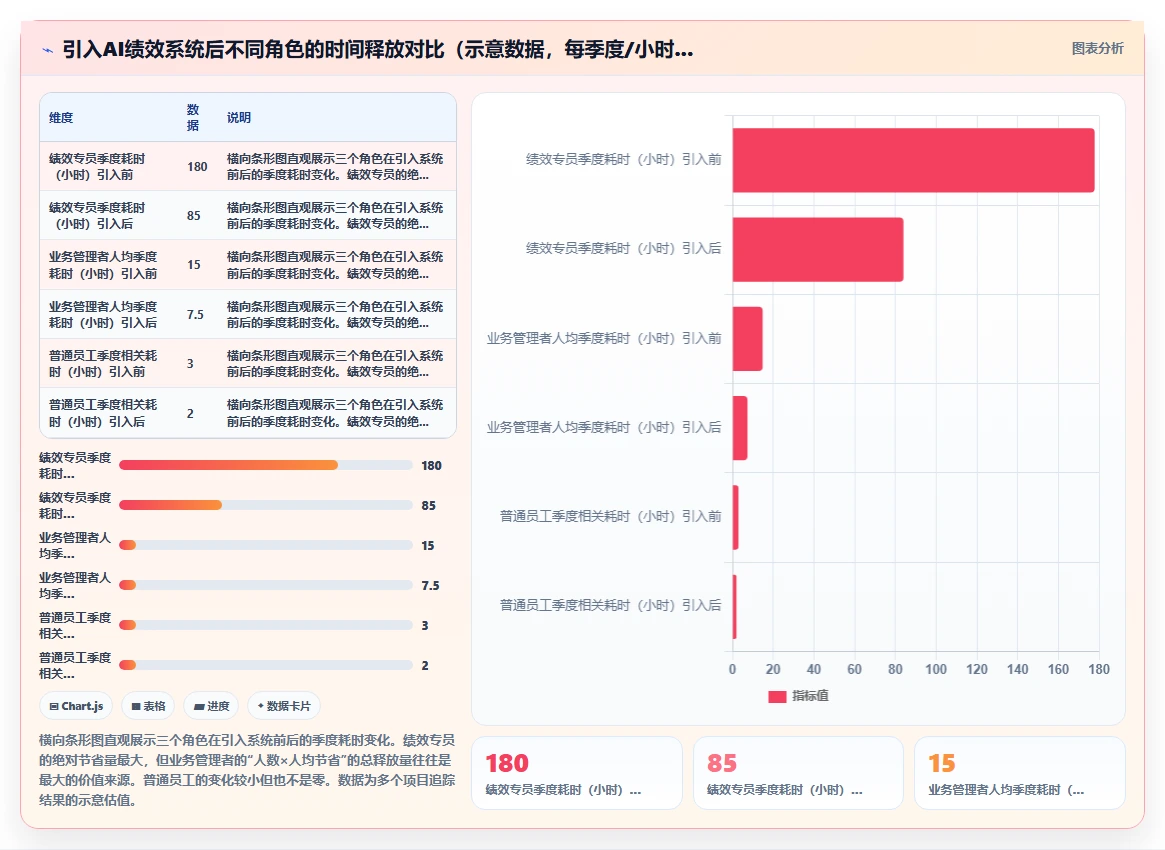Select the Chart.js tag chip

(76, 706)
